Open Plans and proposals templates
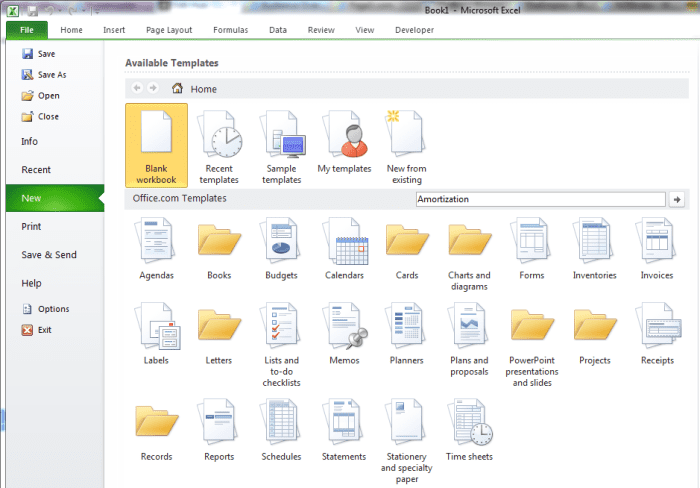 click(x=469, y=339)
